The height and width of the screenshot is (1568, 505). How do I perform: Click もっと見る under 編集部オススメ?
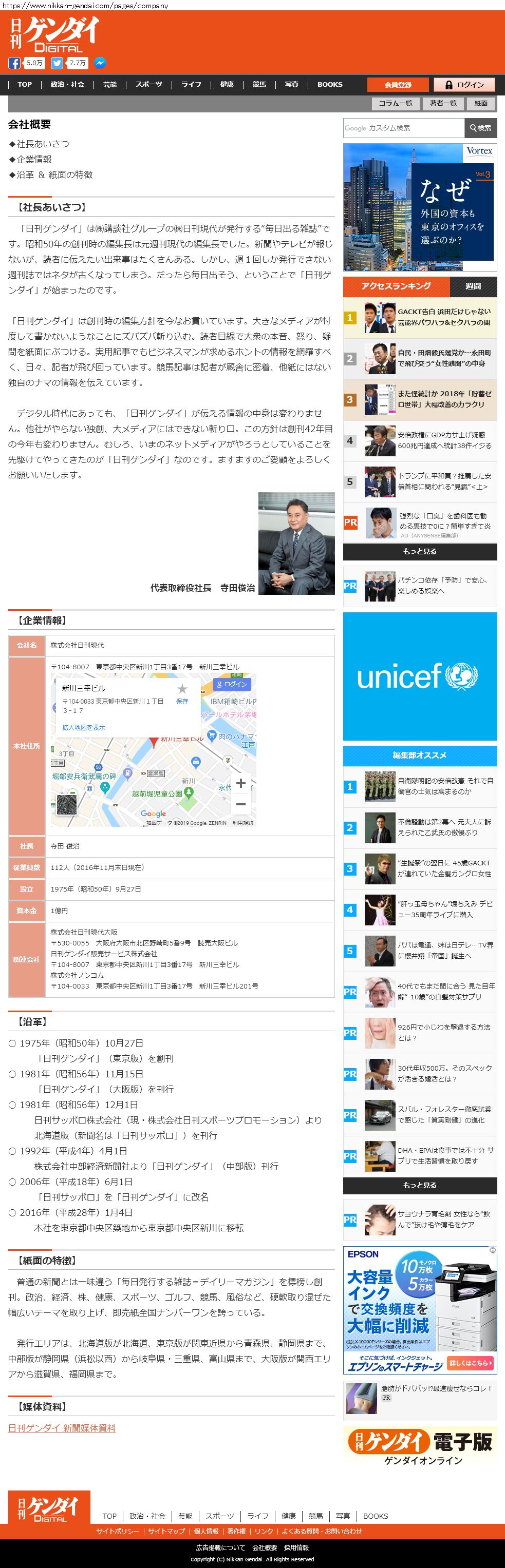[x=420, y=1185]
